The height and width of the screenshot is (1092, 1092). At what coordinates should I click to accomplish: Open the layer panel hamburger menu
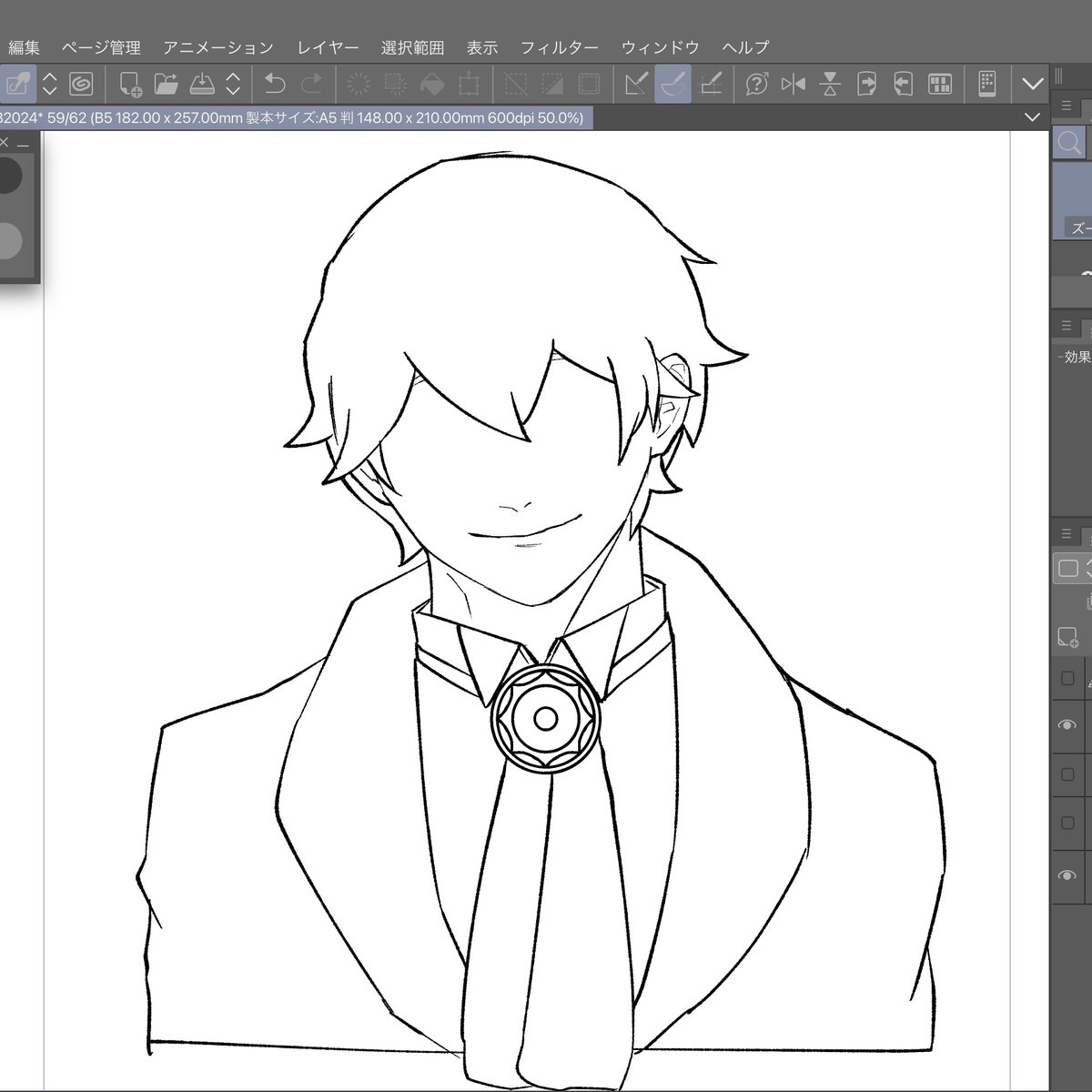[x=1067, y=534]
